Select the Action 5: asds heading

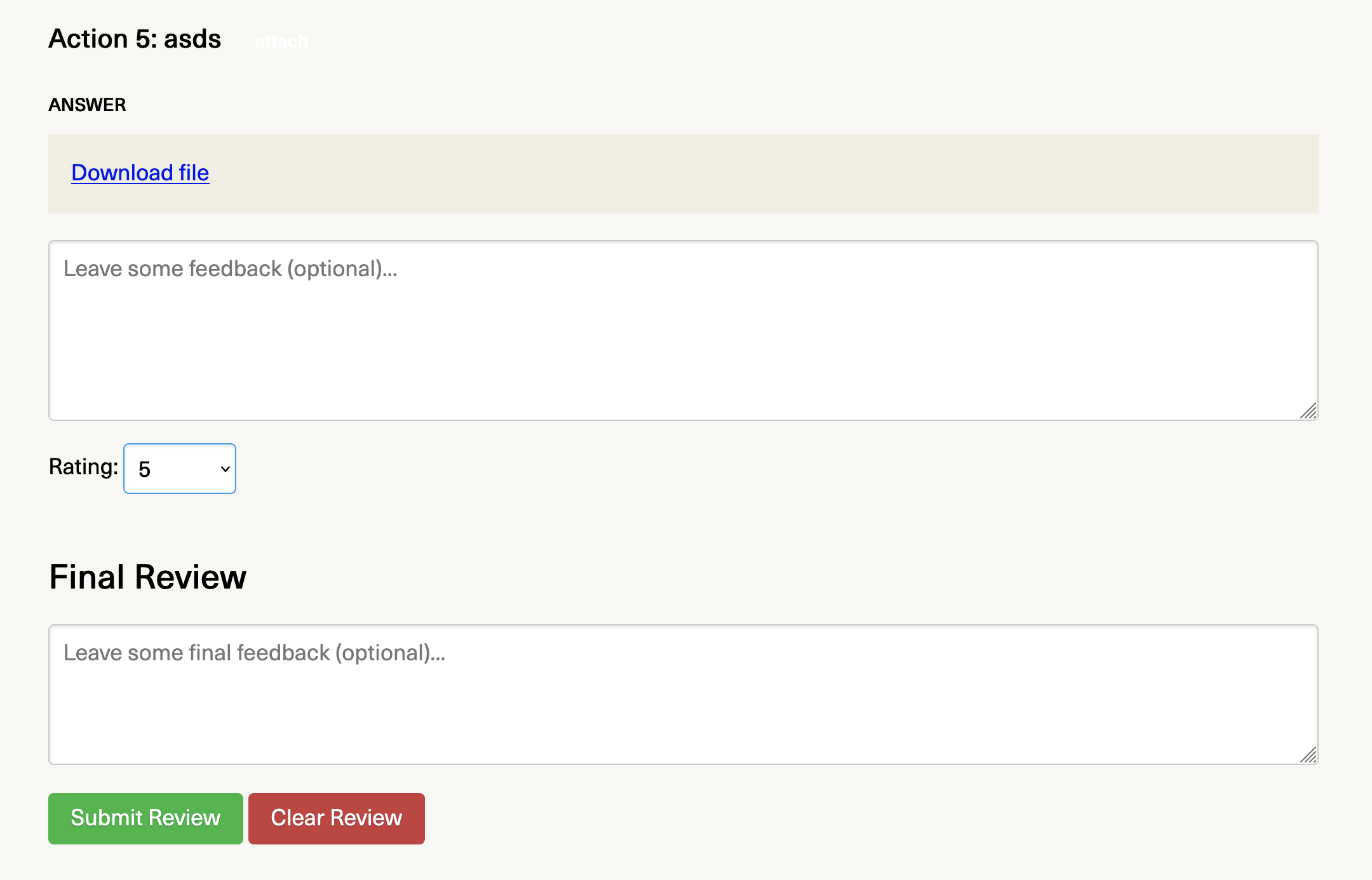135,38
